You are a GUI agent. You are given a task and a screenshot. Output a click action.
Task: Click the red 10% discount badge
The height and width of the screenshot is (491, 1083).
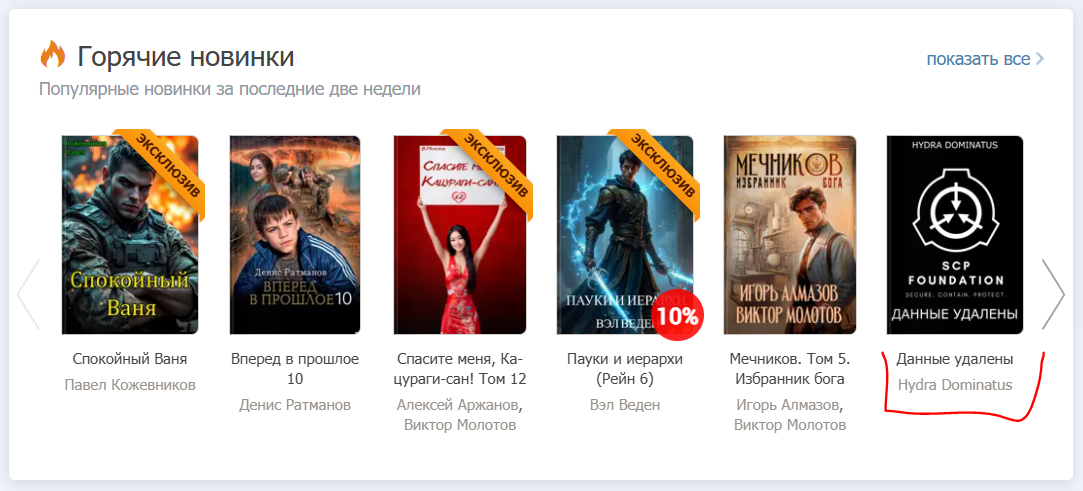point(677,316)
